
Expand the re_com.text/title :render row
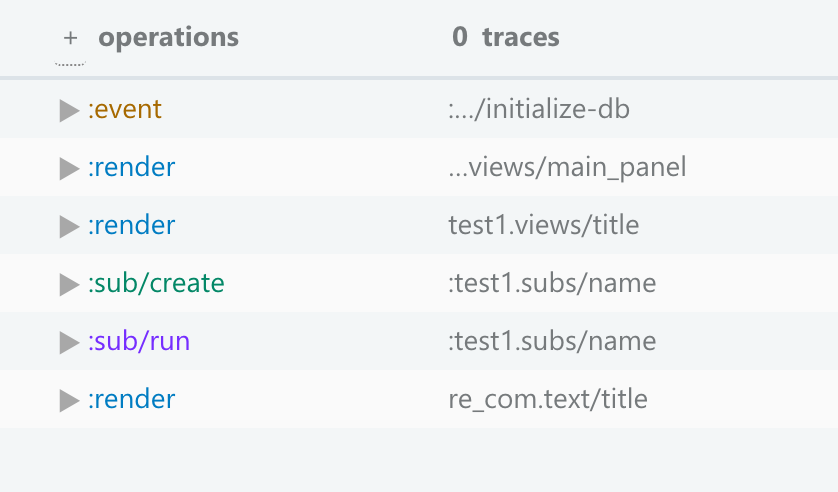point(69,400)
